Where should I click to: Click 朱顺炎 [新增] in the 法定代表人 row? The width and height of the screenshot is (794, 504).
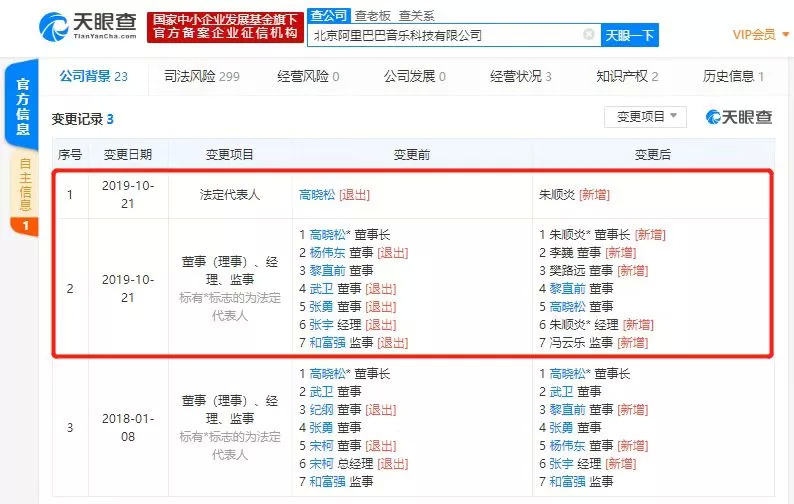tap(574, 195)
